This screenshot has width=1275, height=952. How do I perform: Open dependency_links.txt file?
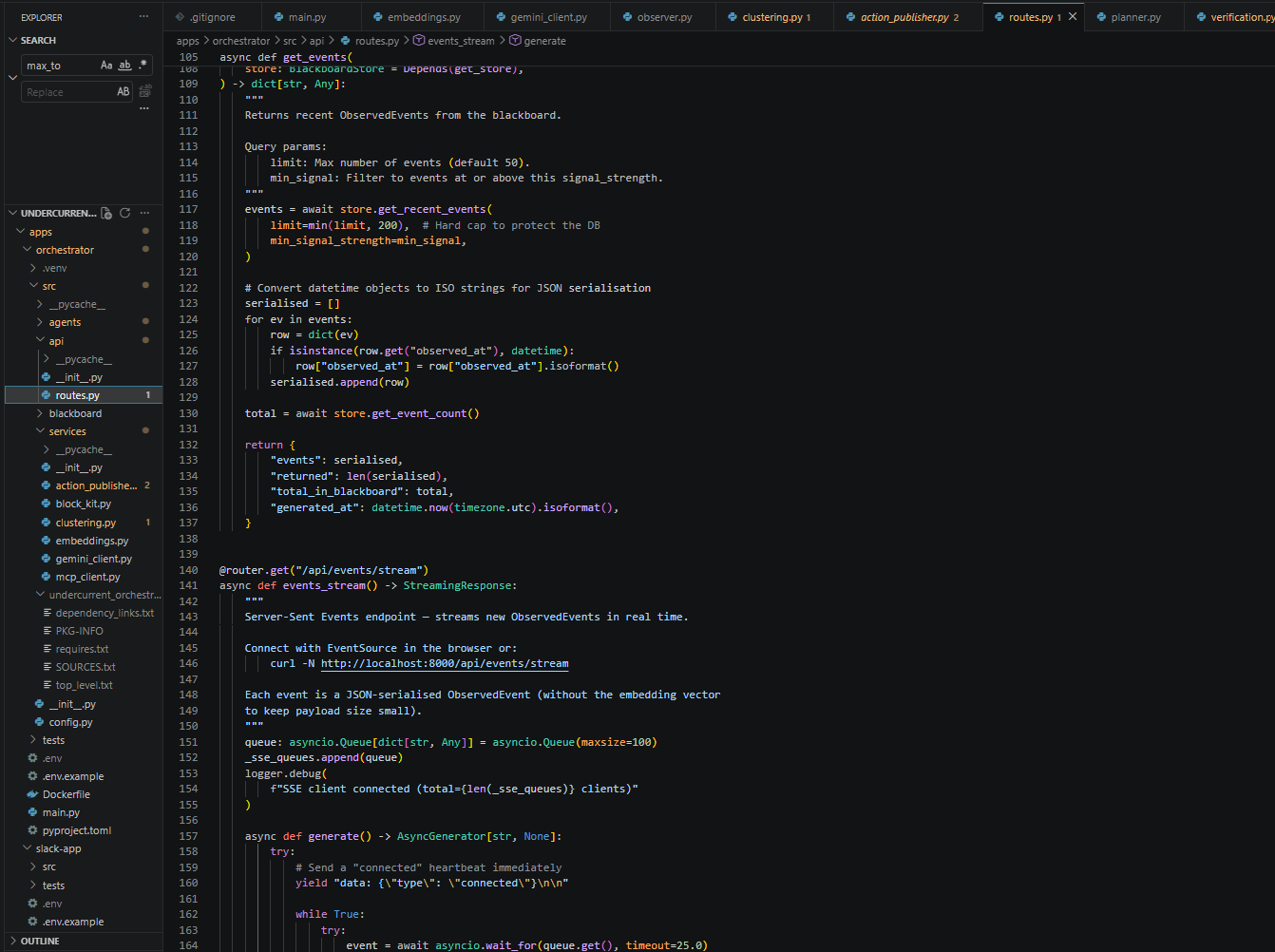105,613
